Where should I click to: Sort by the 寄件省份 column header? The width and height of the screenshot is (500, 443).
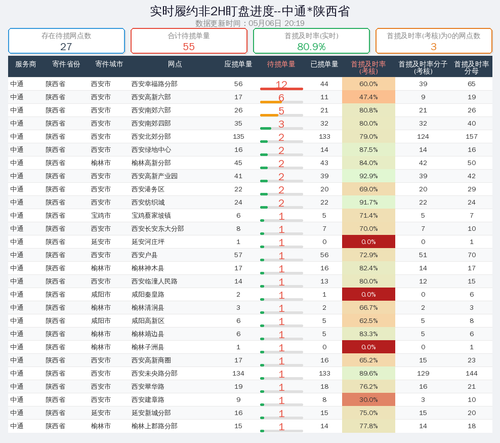tap(66, 64)
